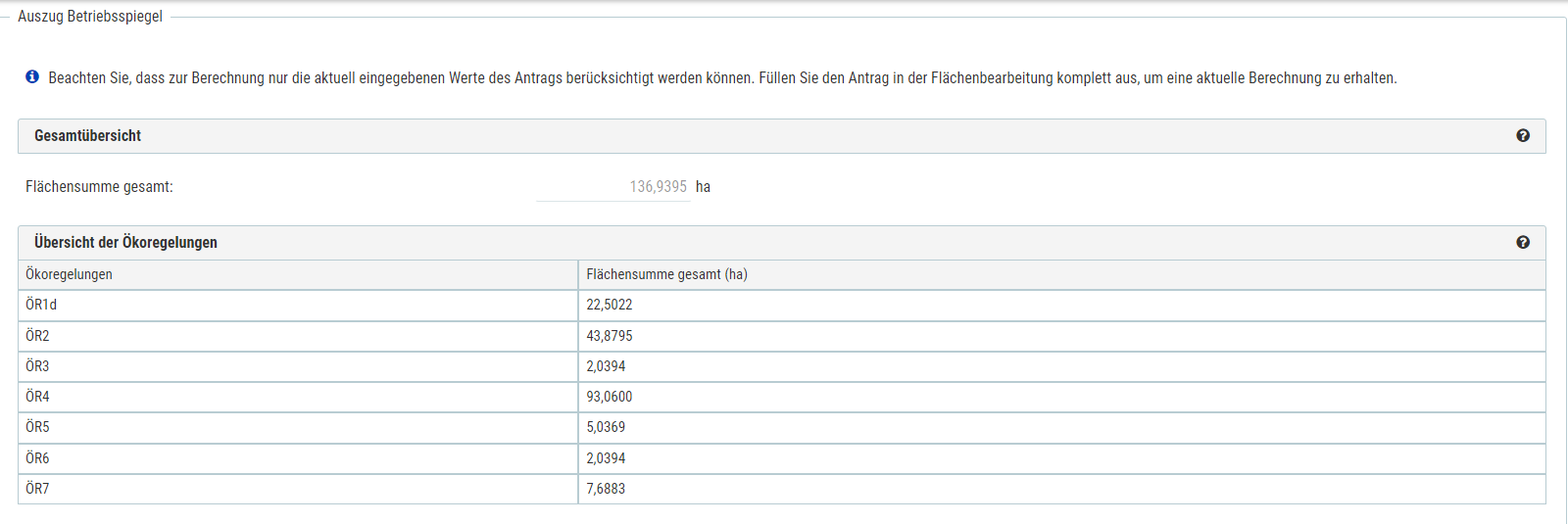Collapse the Gesamtübersicht panel header
The image size is (1568, 524).
[x=88, y=136]
